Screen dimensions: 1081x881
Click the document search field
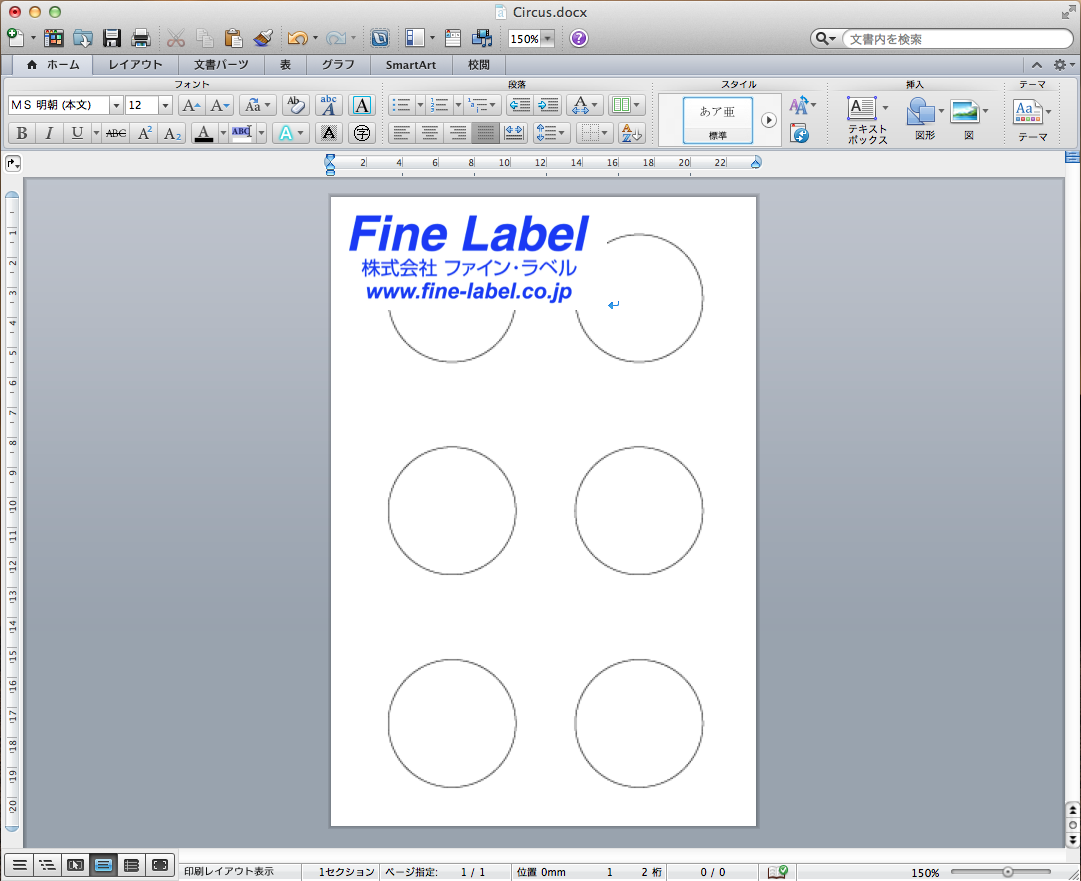957,39
